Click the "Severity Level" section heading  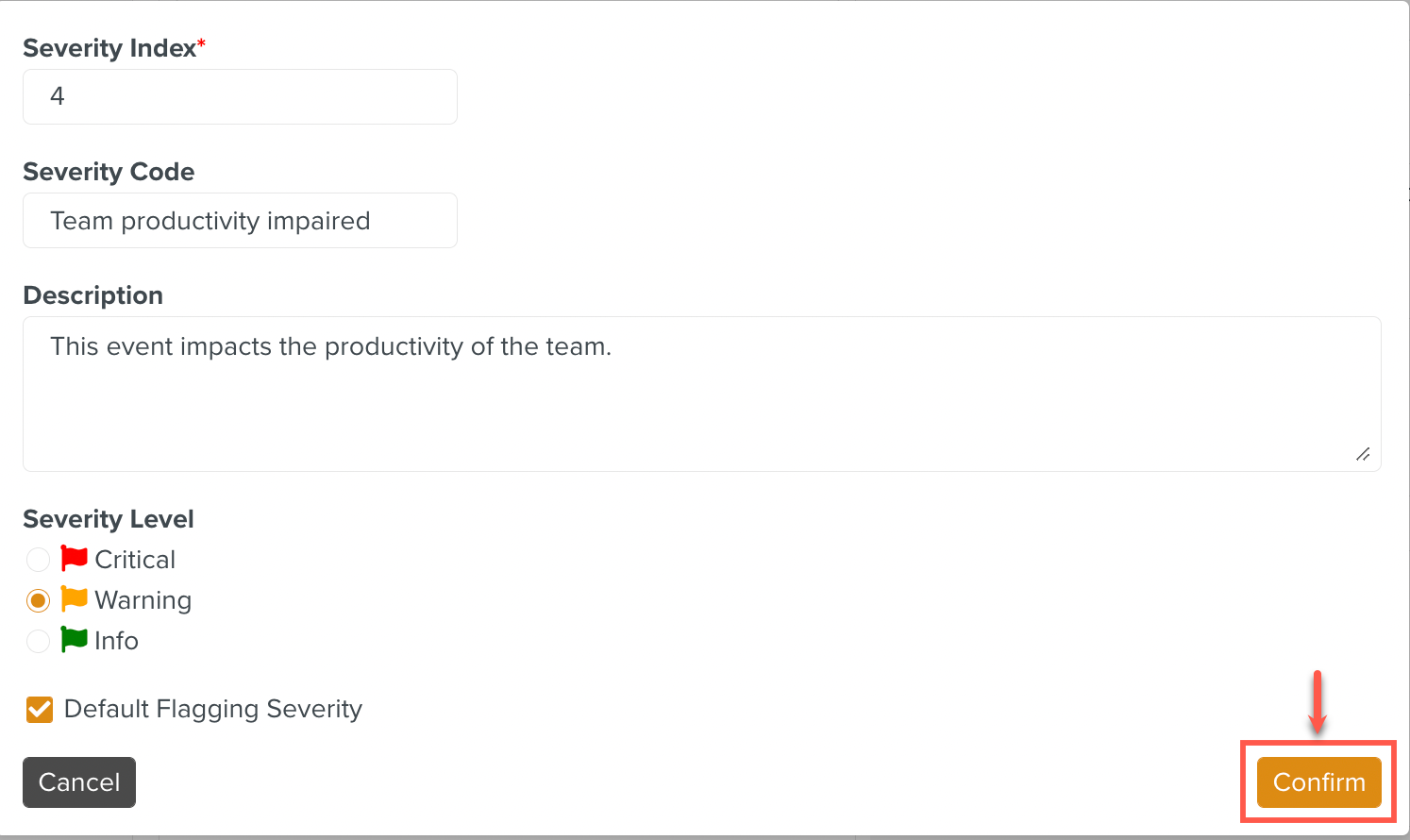(x=109, y=519)
